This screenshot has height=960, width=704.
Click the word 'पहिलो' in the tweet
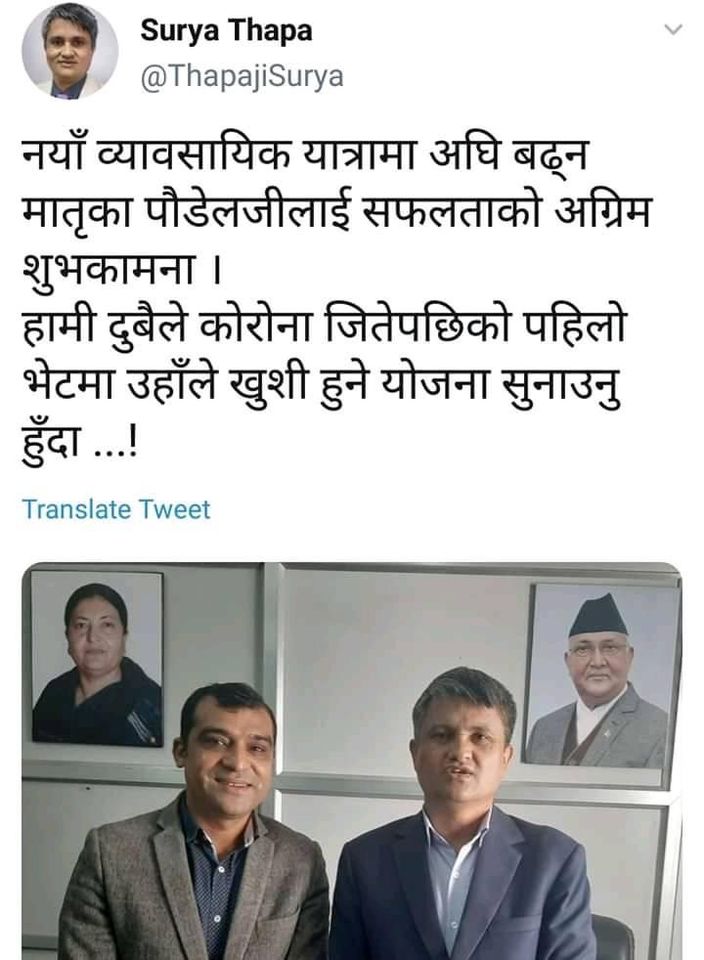575,329
